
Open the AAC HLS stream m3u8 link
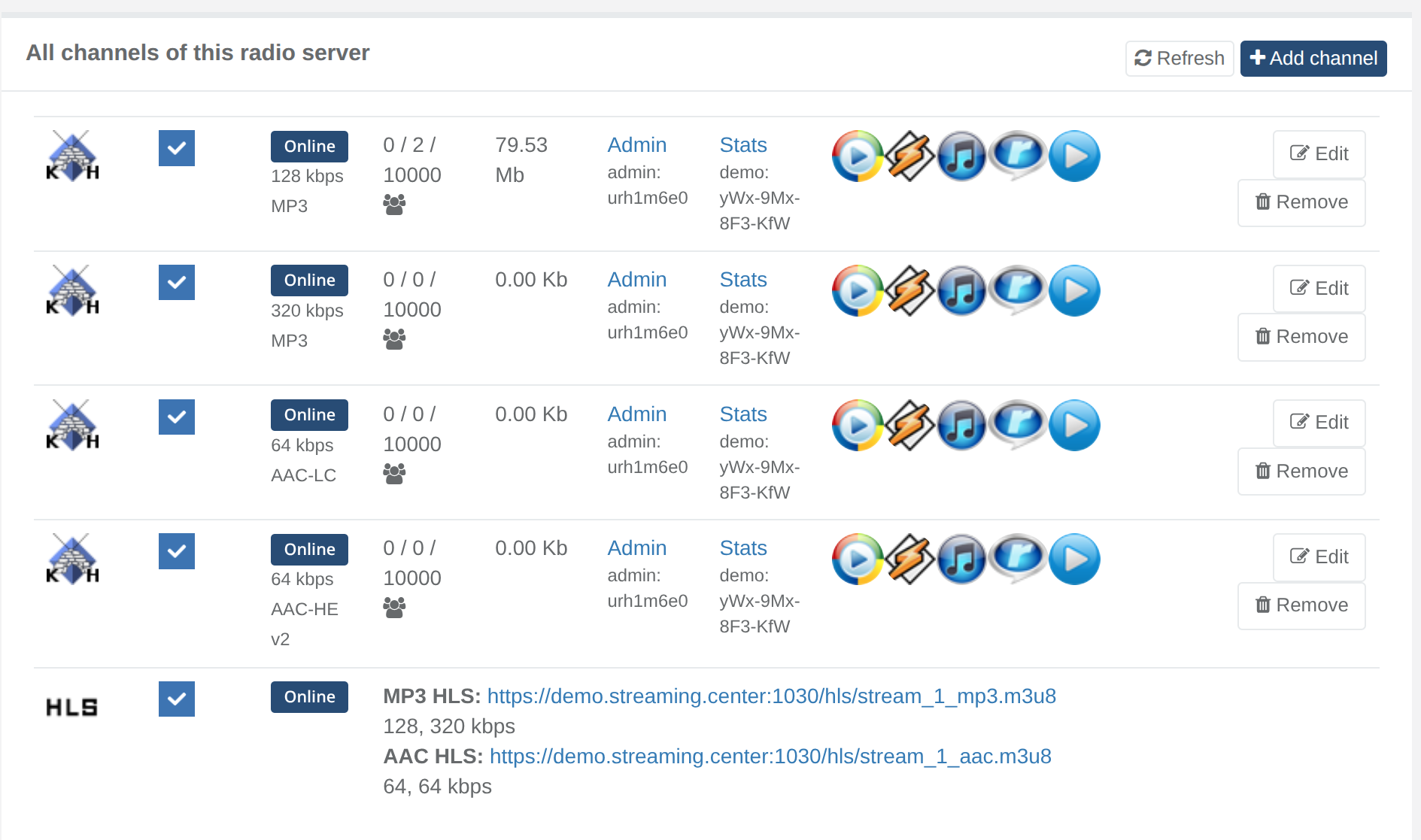[770, 757]
